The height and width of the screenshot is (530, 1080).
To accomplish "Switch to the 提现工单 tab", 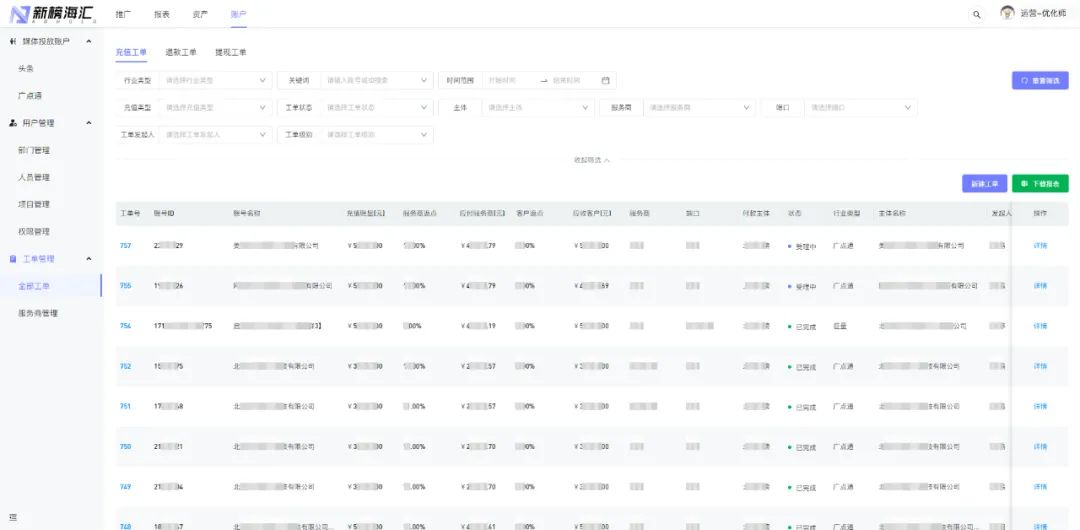I will [230, 52].
